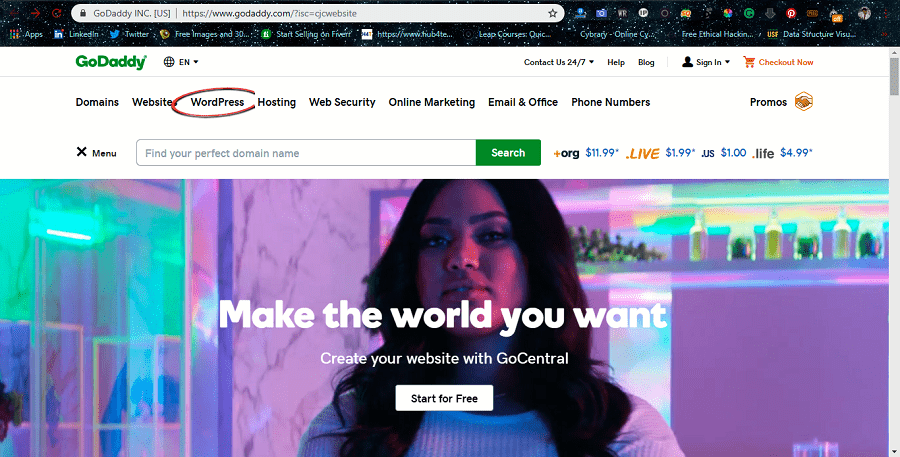Open the Pinterest save extension

pos(791,13)
